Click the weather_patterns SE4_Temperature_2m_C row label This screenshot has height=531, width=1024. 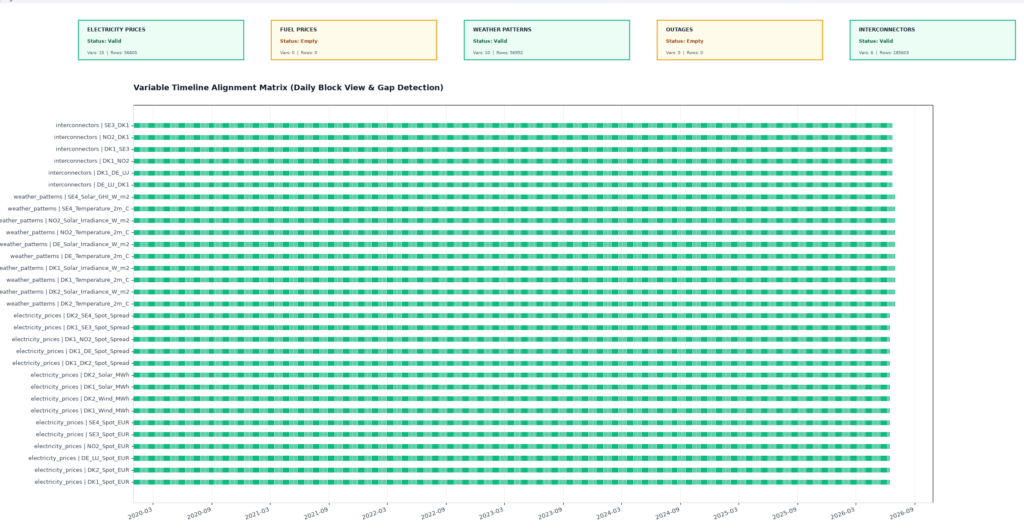click(69, 208)
